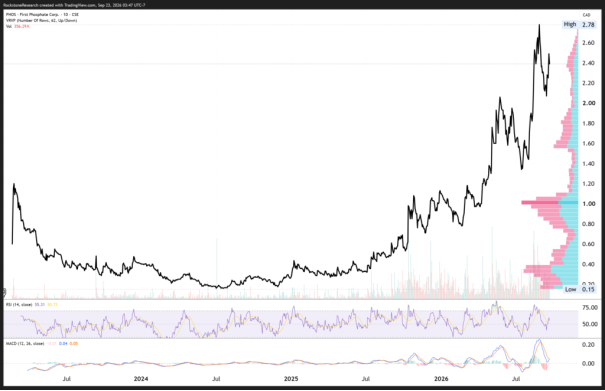Click the 0.40 price axis label
The width and height of the screenshot is (605, 391).
[x=588, y=264]
